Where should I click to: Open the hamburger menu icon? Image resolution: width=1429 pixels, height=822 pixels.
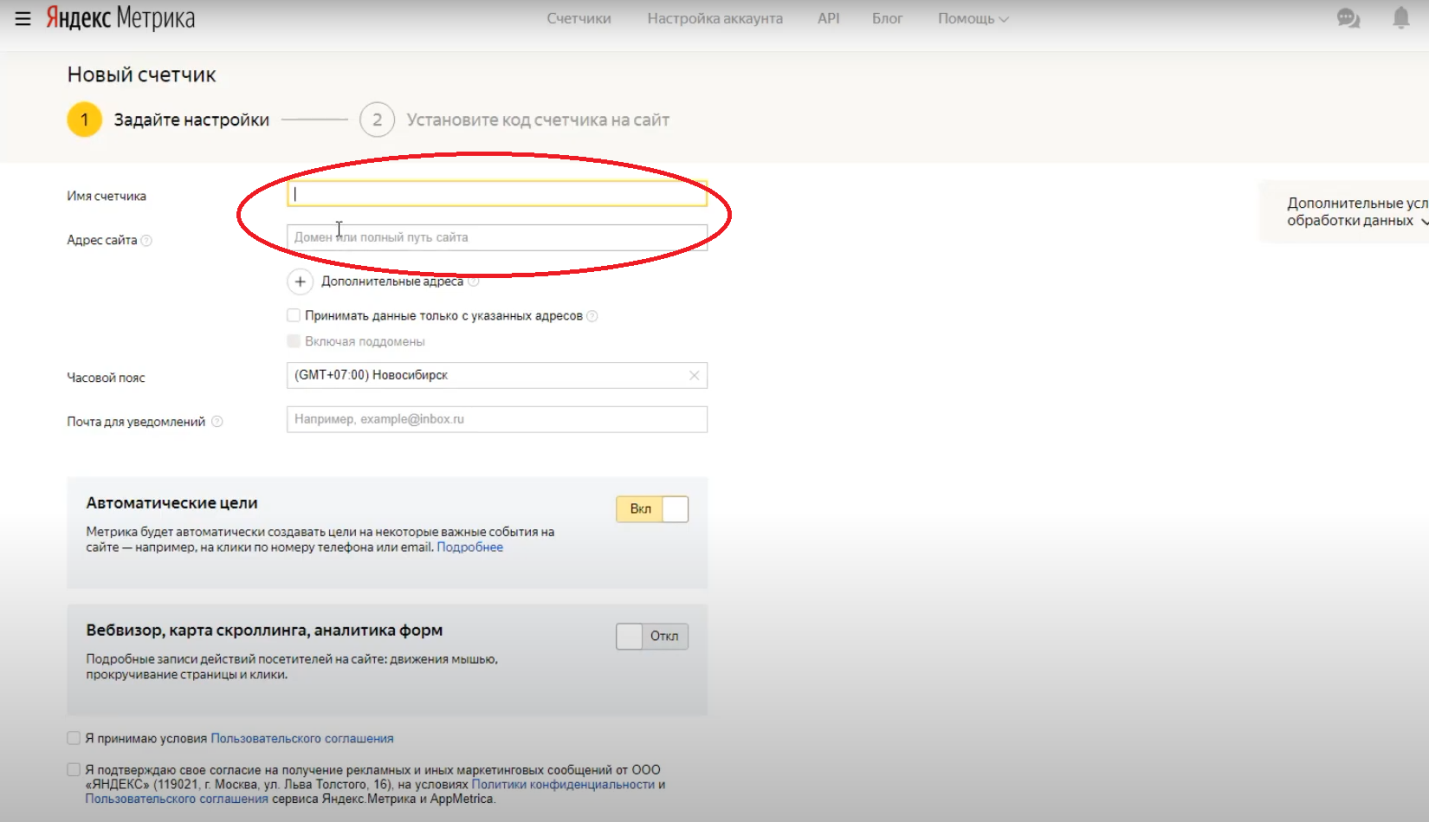click(x=23, y=19)
